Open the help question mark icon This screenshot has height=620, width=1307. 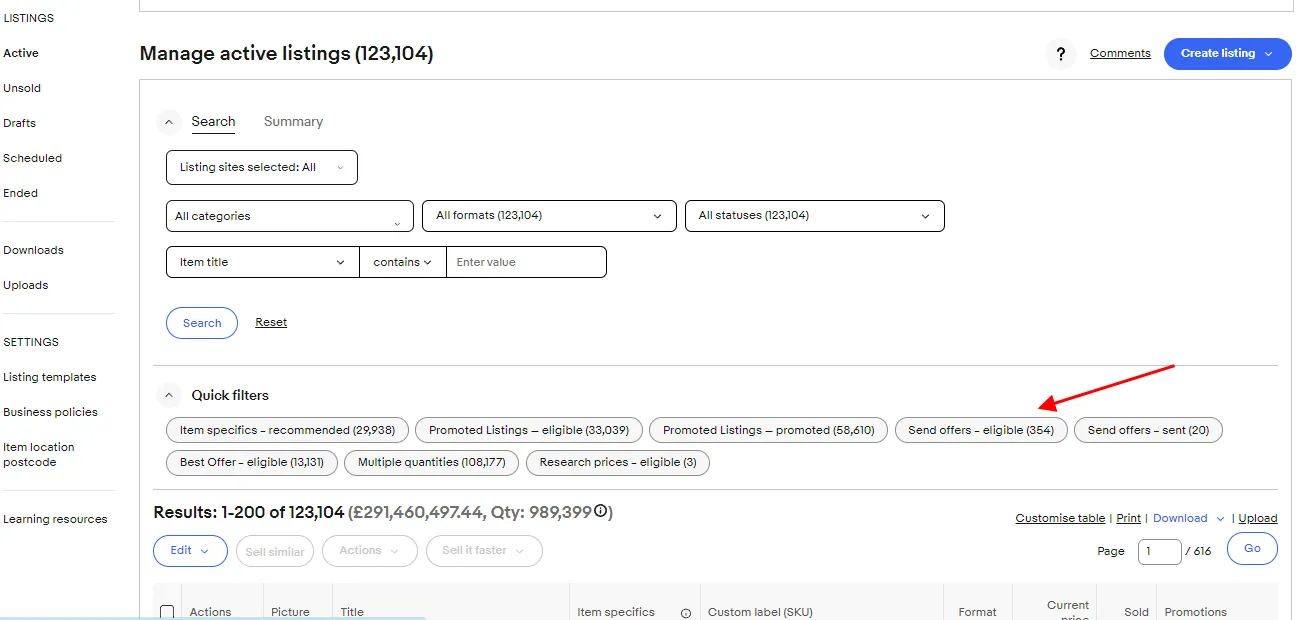click(x=1061, y=54)
